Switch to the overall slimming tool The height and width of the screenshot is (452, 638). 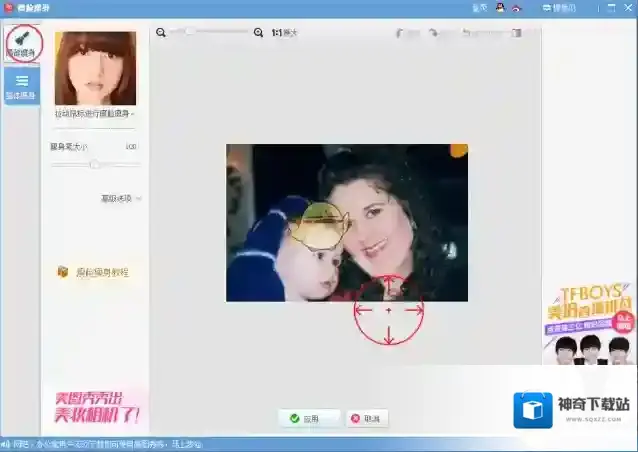pos(21,86)
